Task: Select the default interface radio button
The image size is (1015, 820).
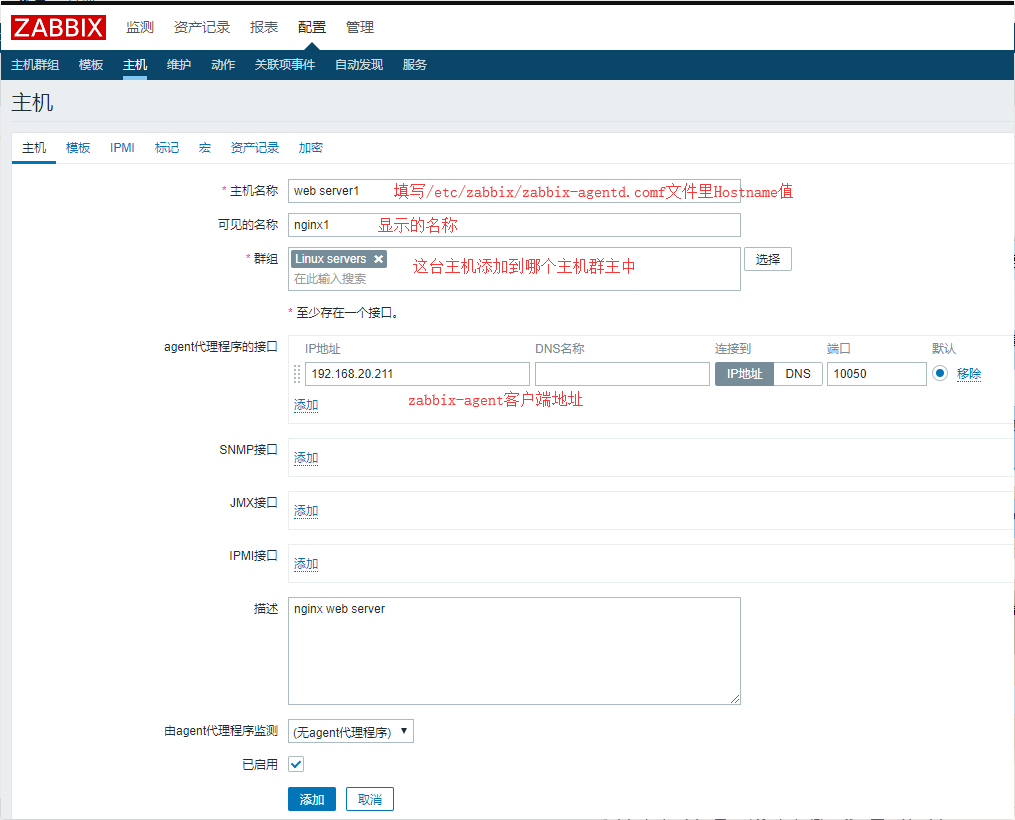Action: click(940, 374)
